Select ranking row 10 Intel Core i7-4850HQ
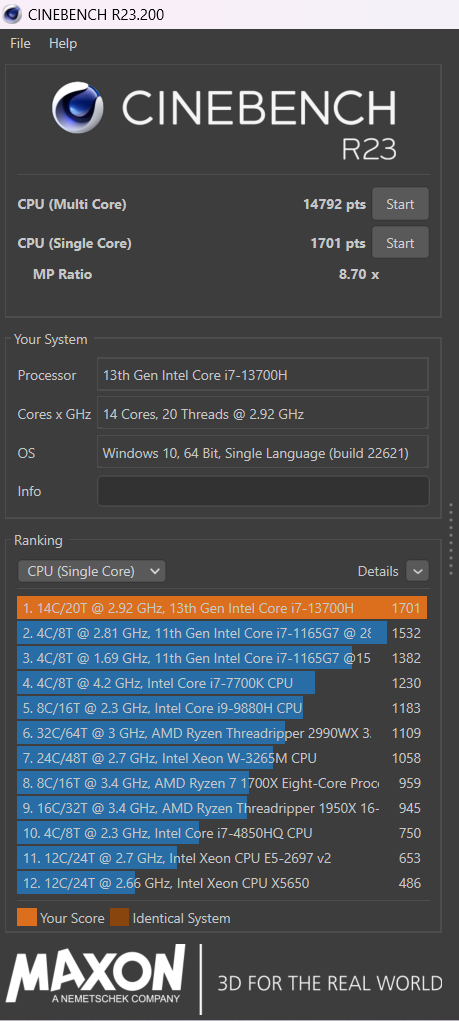 point(222,833)
